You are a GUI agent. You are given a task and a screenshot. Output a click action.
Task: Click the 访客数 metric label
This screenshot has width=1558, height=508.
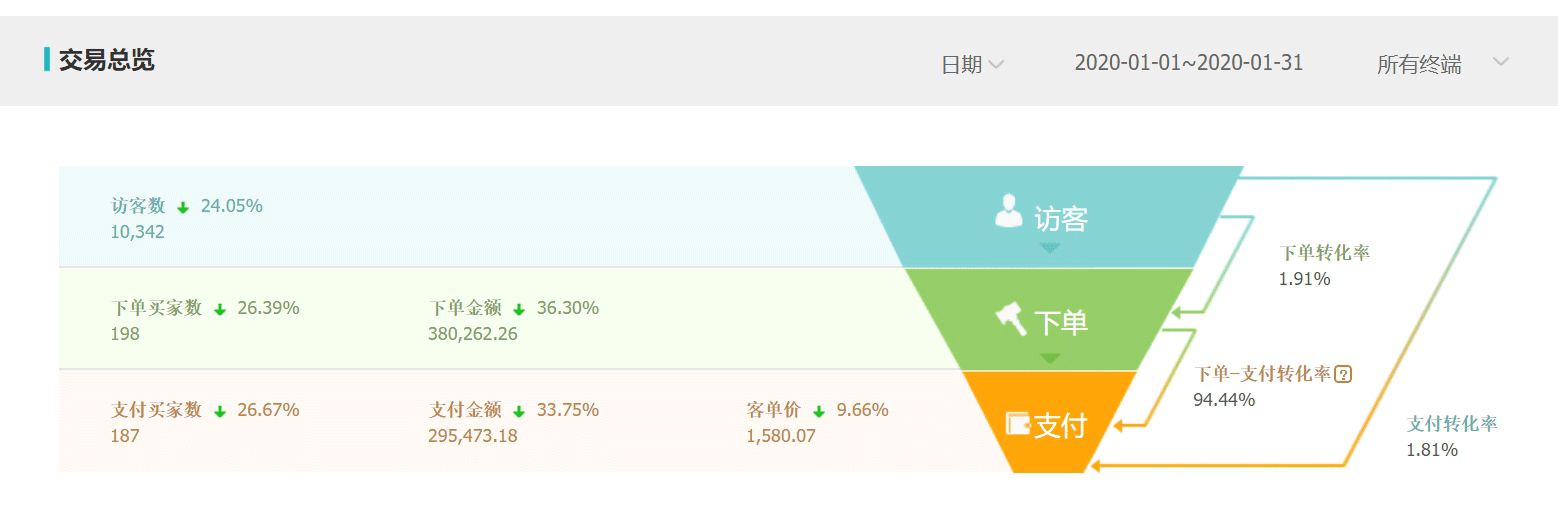coord(138,206)
